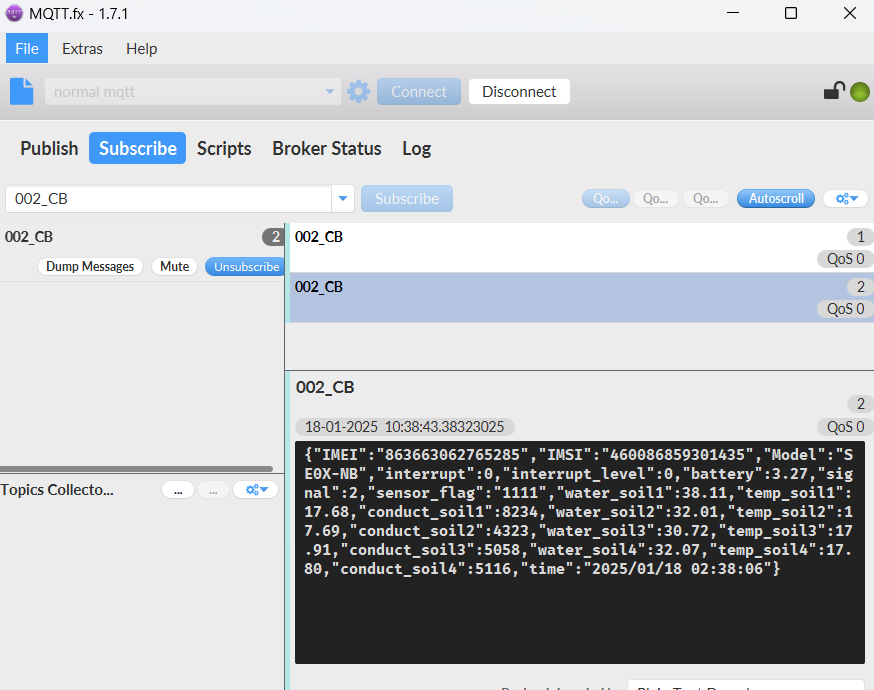Click the QoS 0 badge of message 1
874x690 pixels.
click(845, 259)
